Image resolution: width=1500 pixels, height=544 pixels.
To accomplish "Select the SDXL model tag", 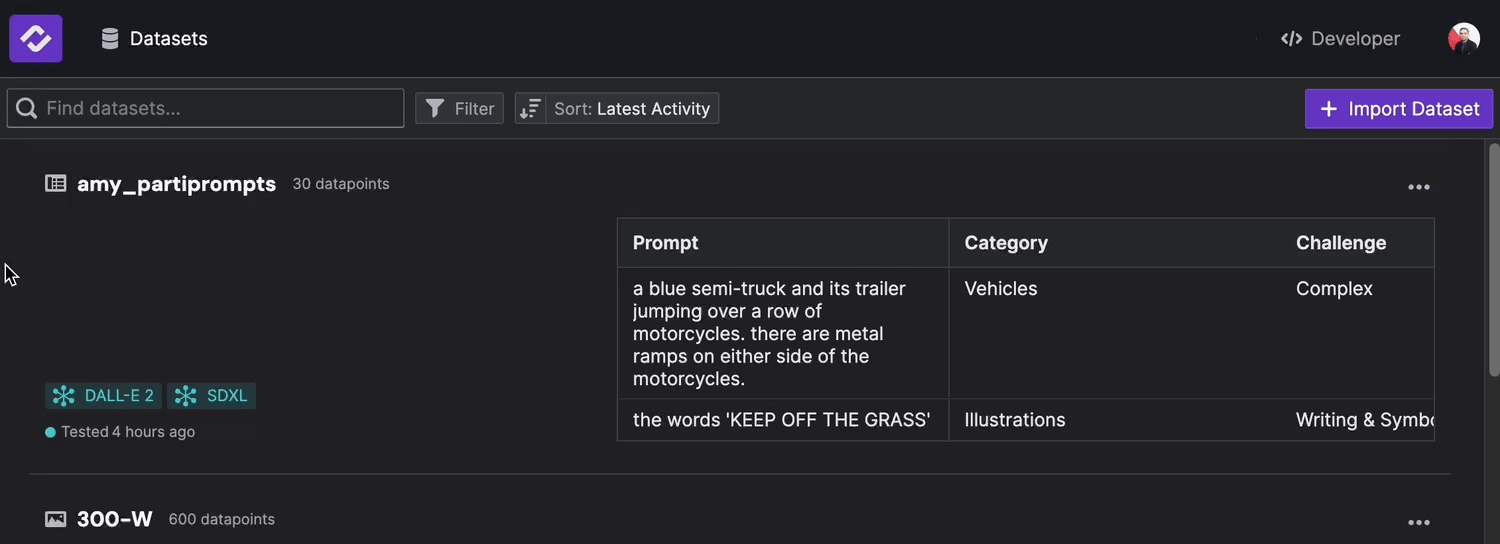I will pos(212,396).
